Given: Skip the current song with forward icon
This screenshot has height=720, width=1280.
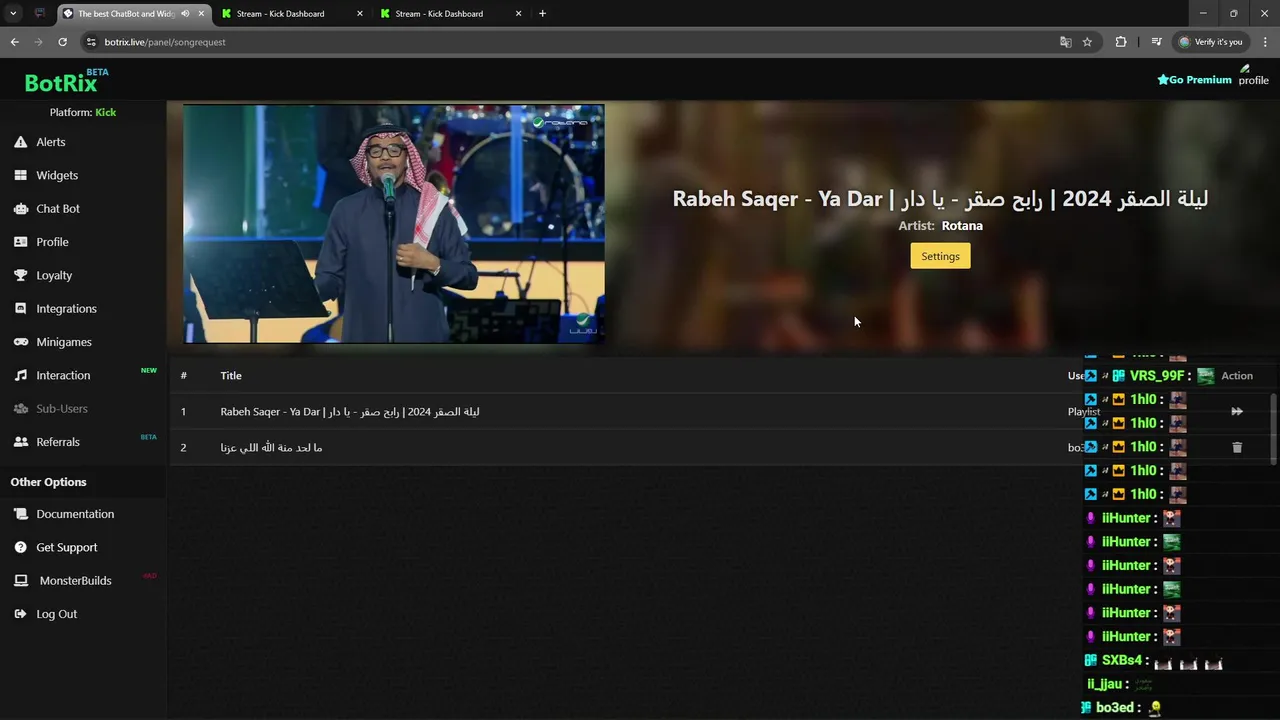Looking at the screenshot, I should 1237,411.
